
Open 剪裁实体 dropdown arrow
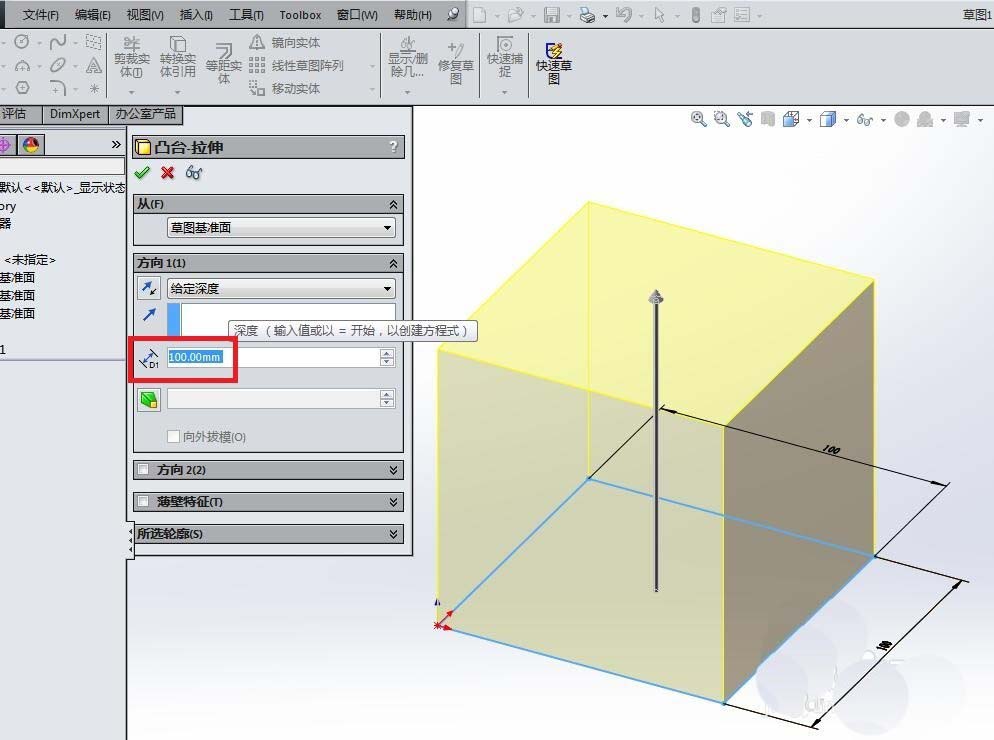pos(132,92)
